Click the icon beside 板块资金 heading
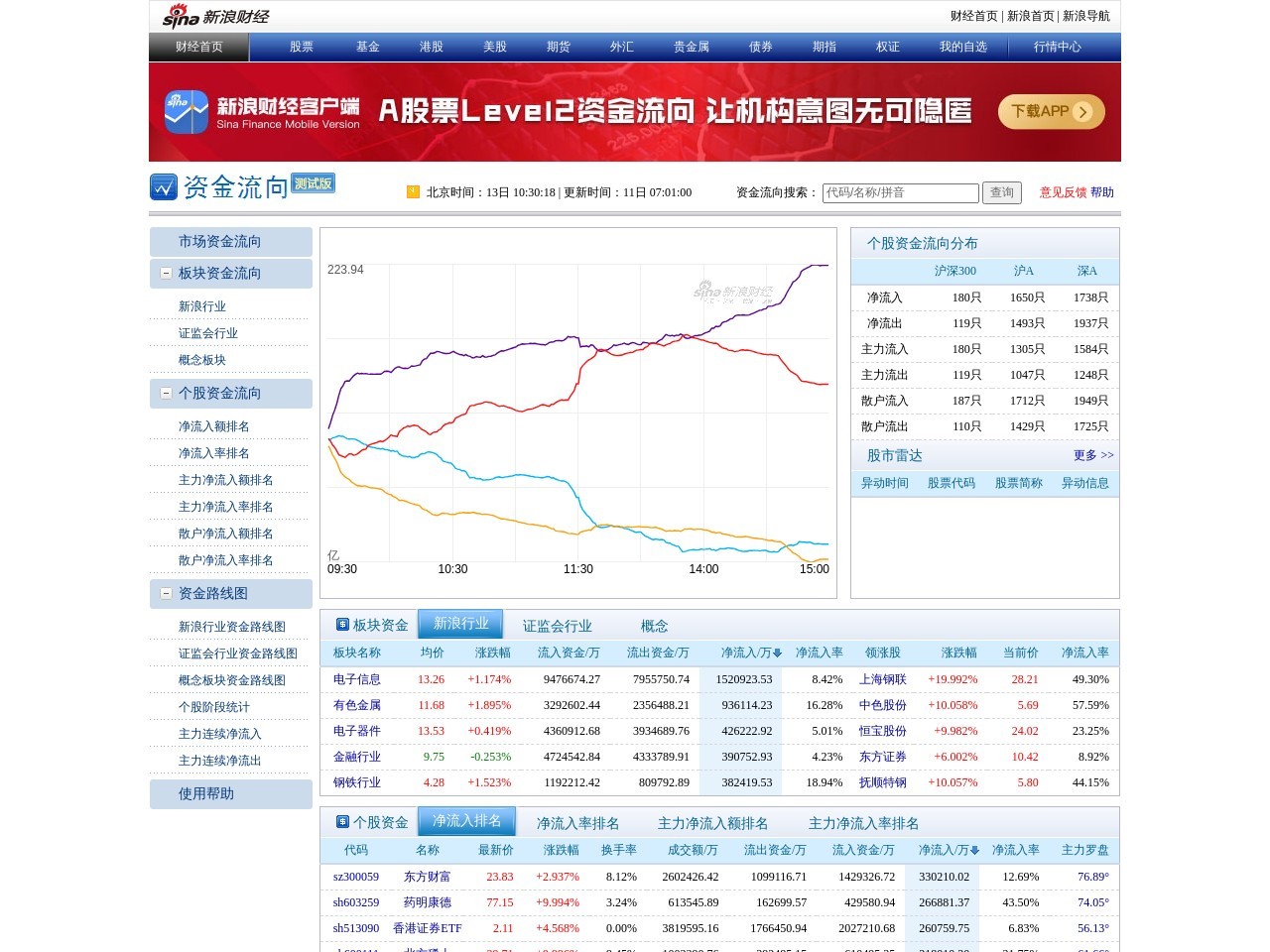 pos(342,625)
